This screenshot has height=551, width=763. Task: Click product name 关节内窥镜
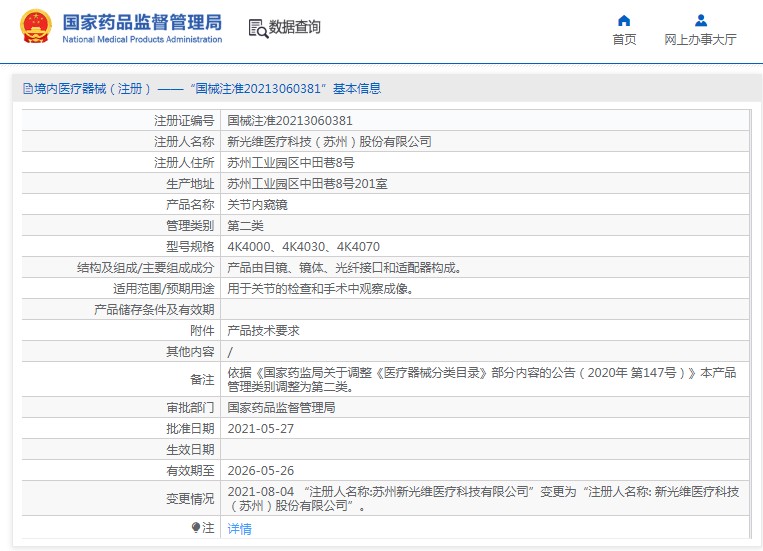click(257, 204)
